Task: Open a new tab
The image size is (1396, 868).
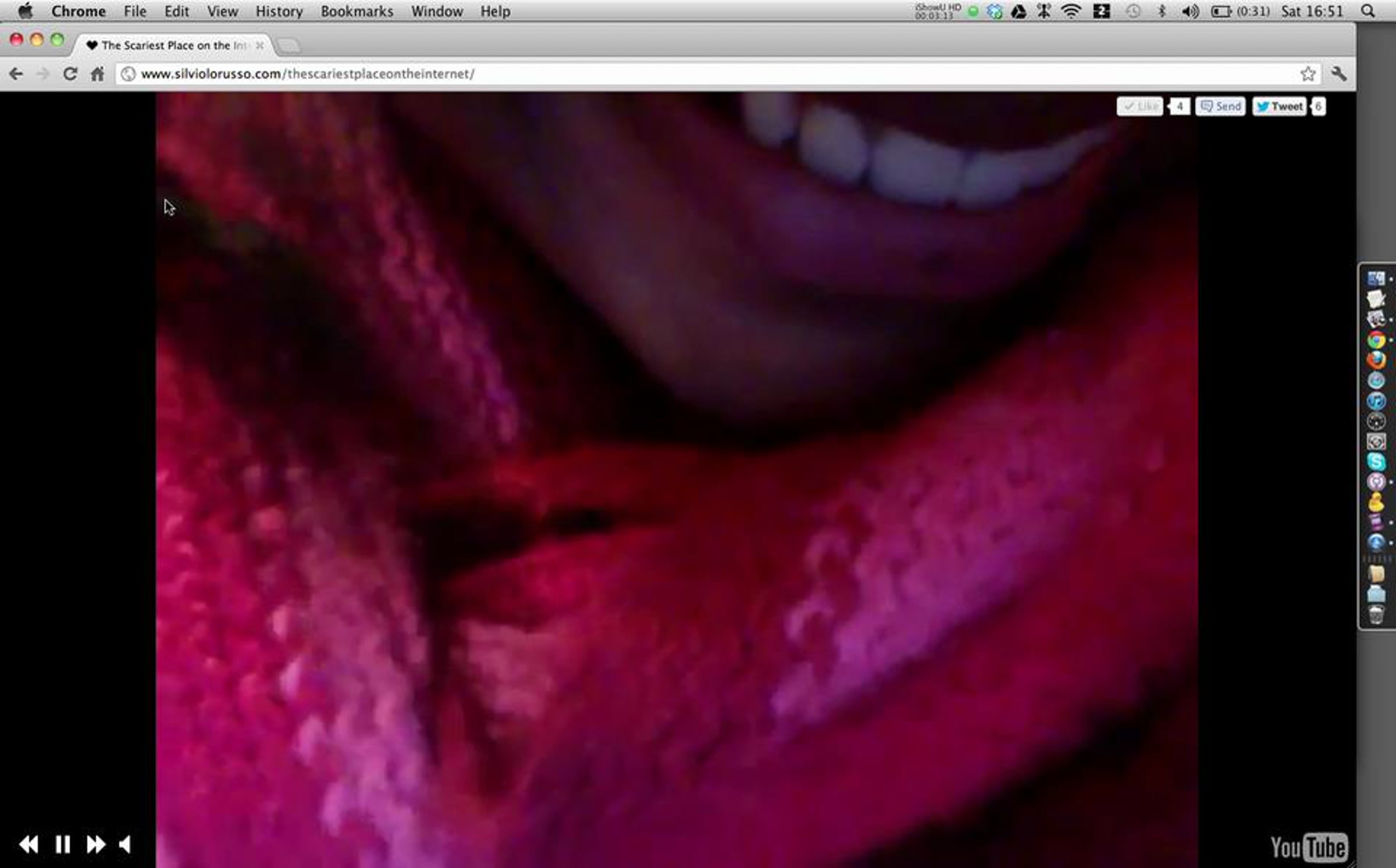Action: (289, 45)
